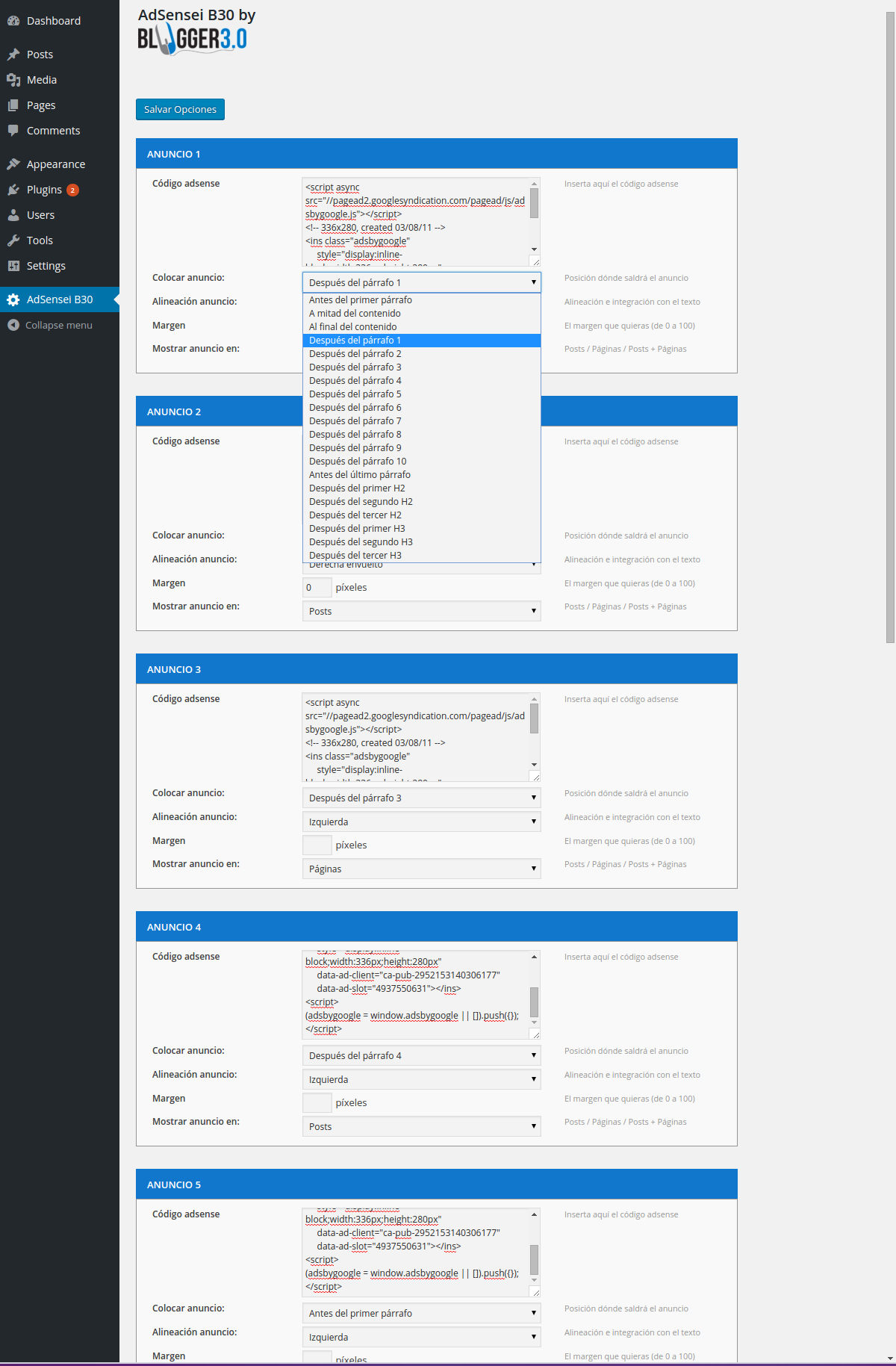This screenshot has width=896, height=1366.
Task: Click the Collapse menu arrow icon
Action: pos(13,325)
